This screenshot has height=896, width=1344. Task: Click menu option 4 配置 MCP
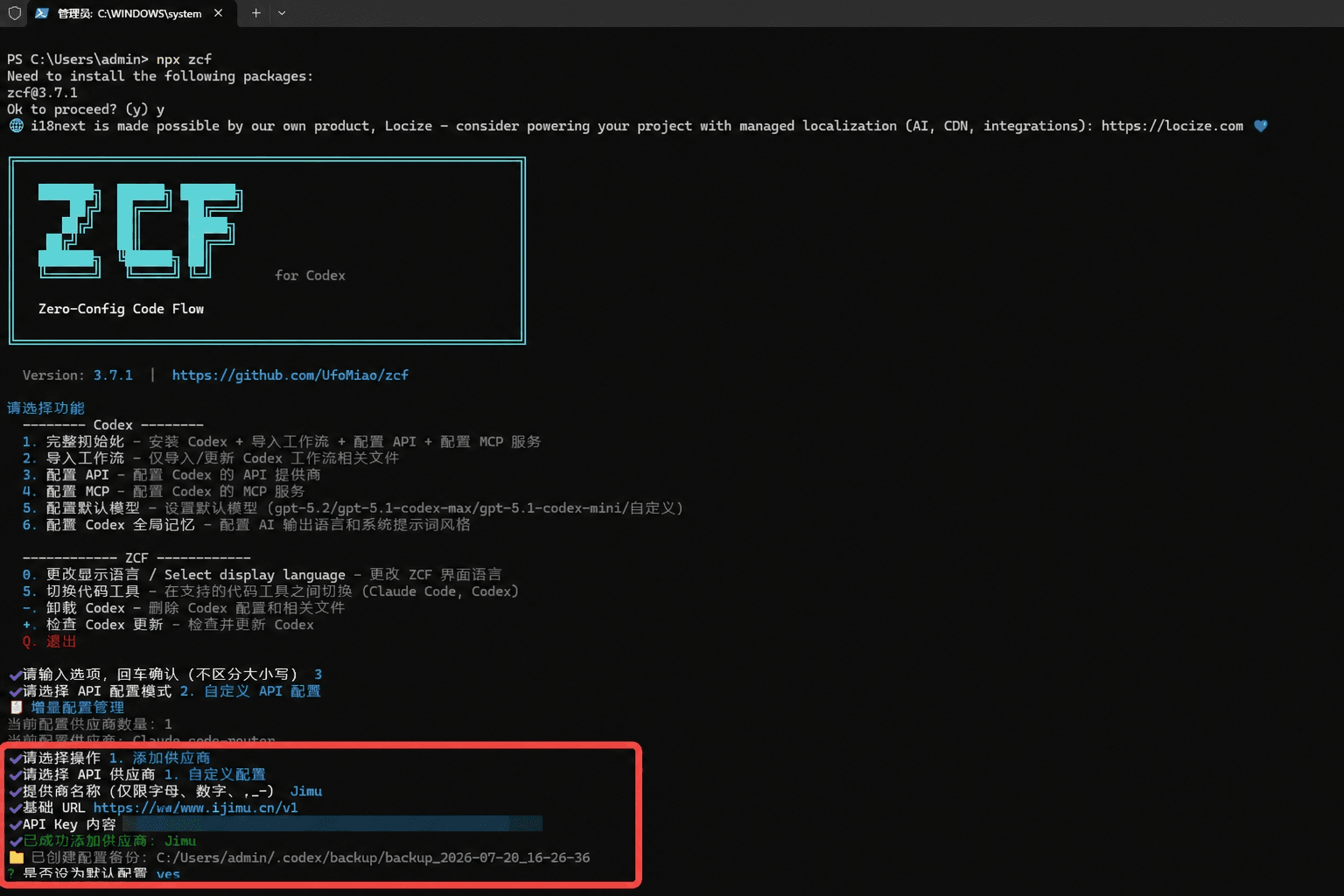tap(164, 492)
